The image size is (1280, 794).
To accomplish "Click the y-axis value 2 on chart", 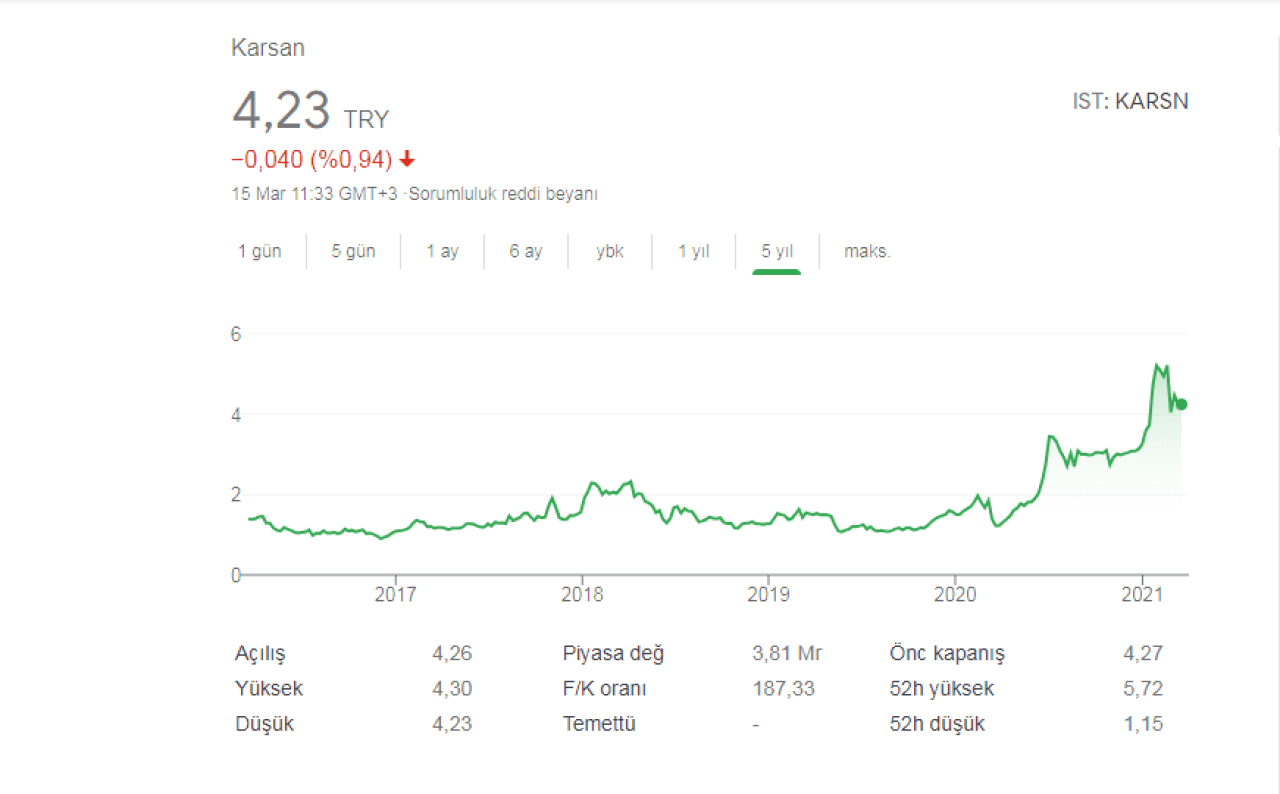I will [x=237, y=494].
